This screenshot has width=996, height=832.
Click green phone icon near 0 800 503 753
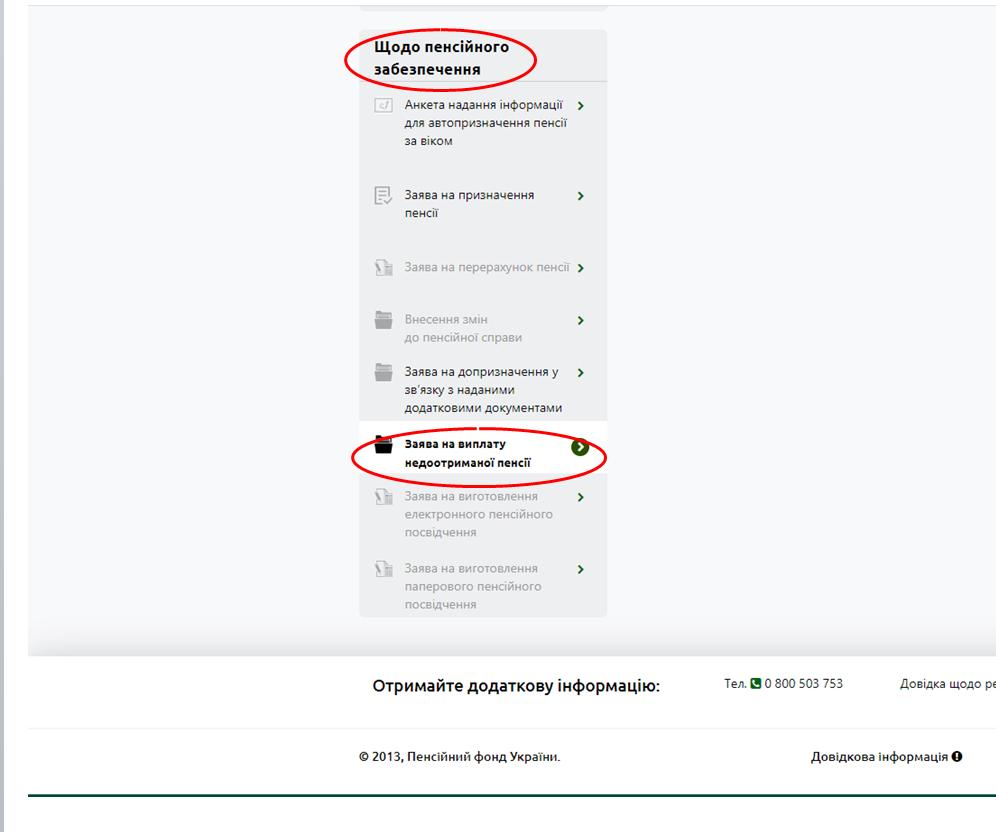755,684
